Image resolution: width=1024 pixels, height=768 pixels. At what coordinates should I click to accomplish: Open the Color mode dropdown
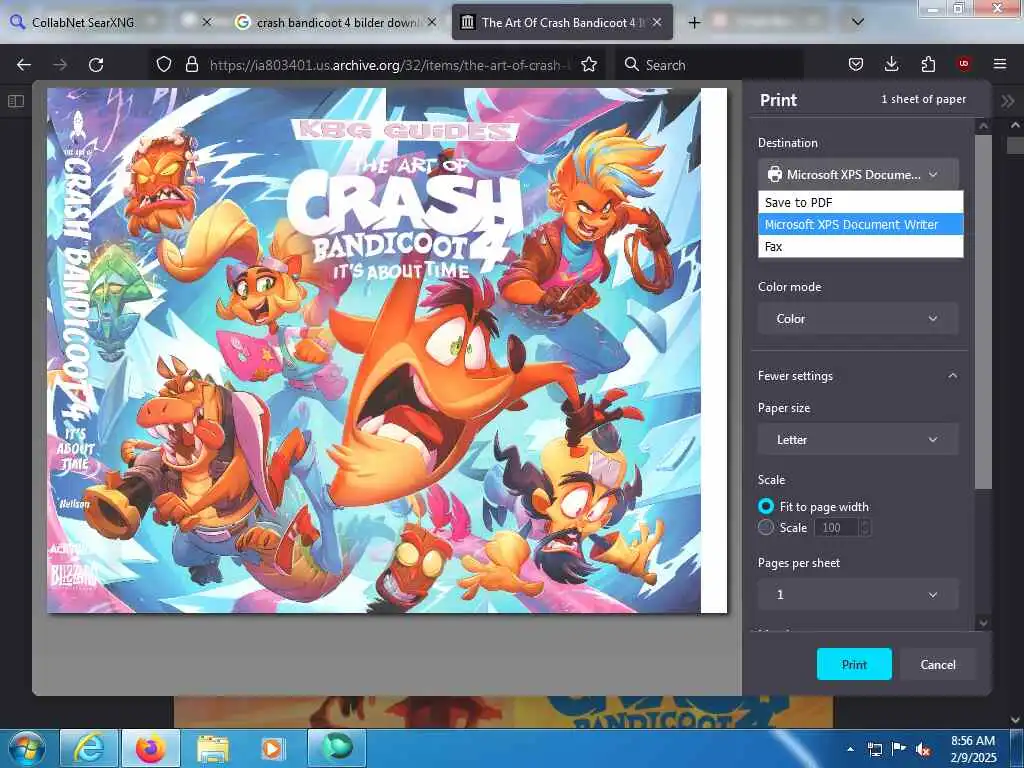858,319
